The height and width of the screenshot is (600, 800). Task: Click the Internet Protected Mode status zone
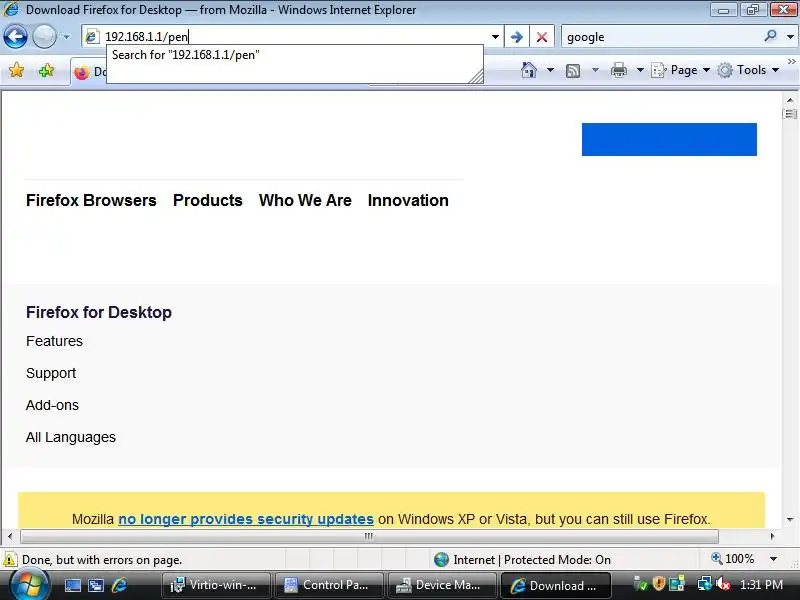coord(522,560)
